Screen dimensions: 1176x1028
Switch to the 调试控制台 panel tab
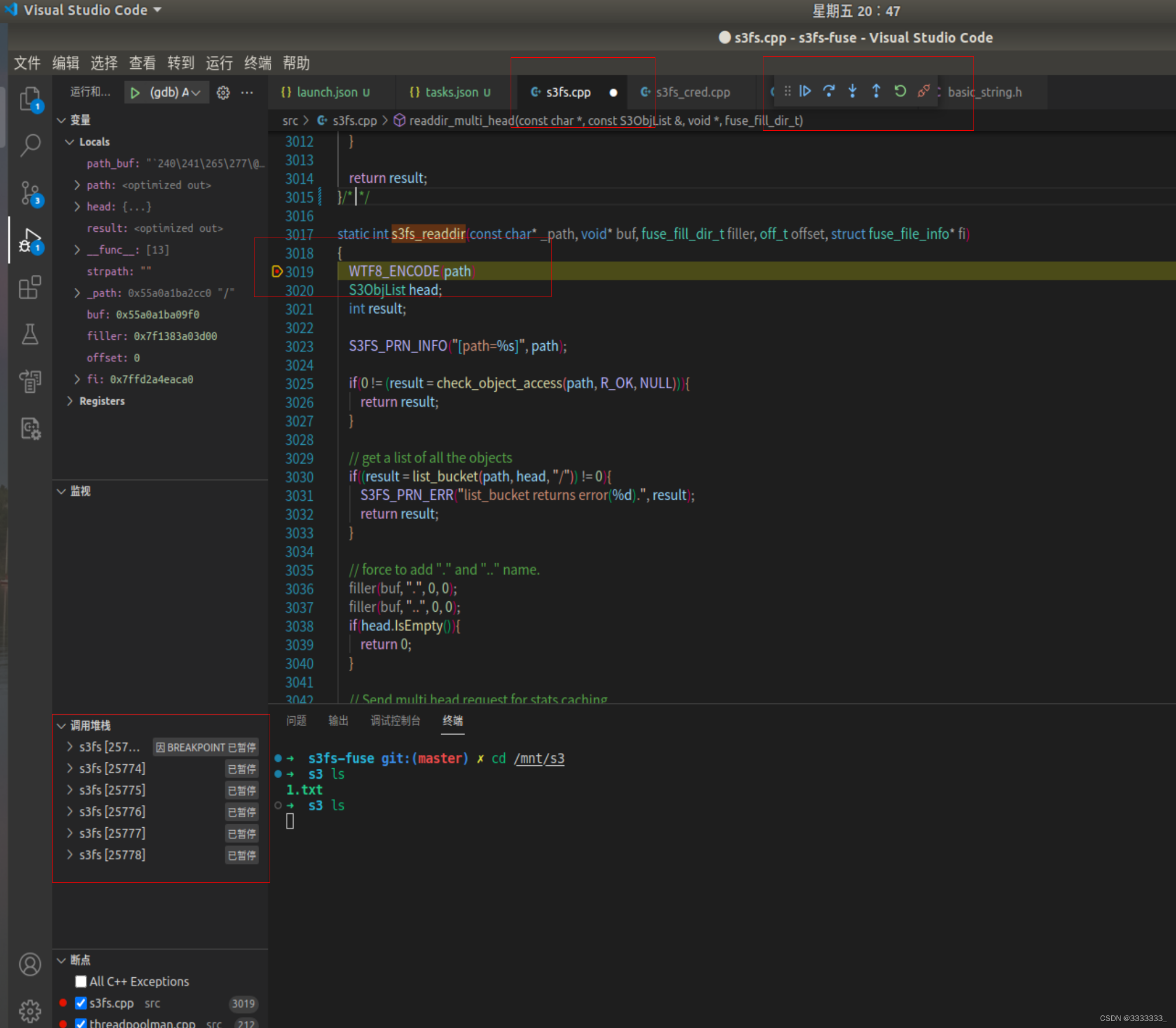coord(395,720)
